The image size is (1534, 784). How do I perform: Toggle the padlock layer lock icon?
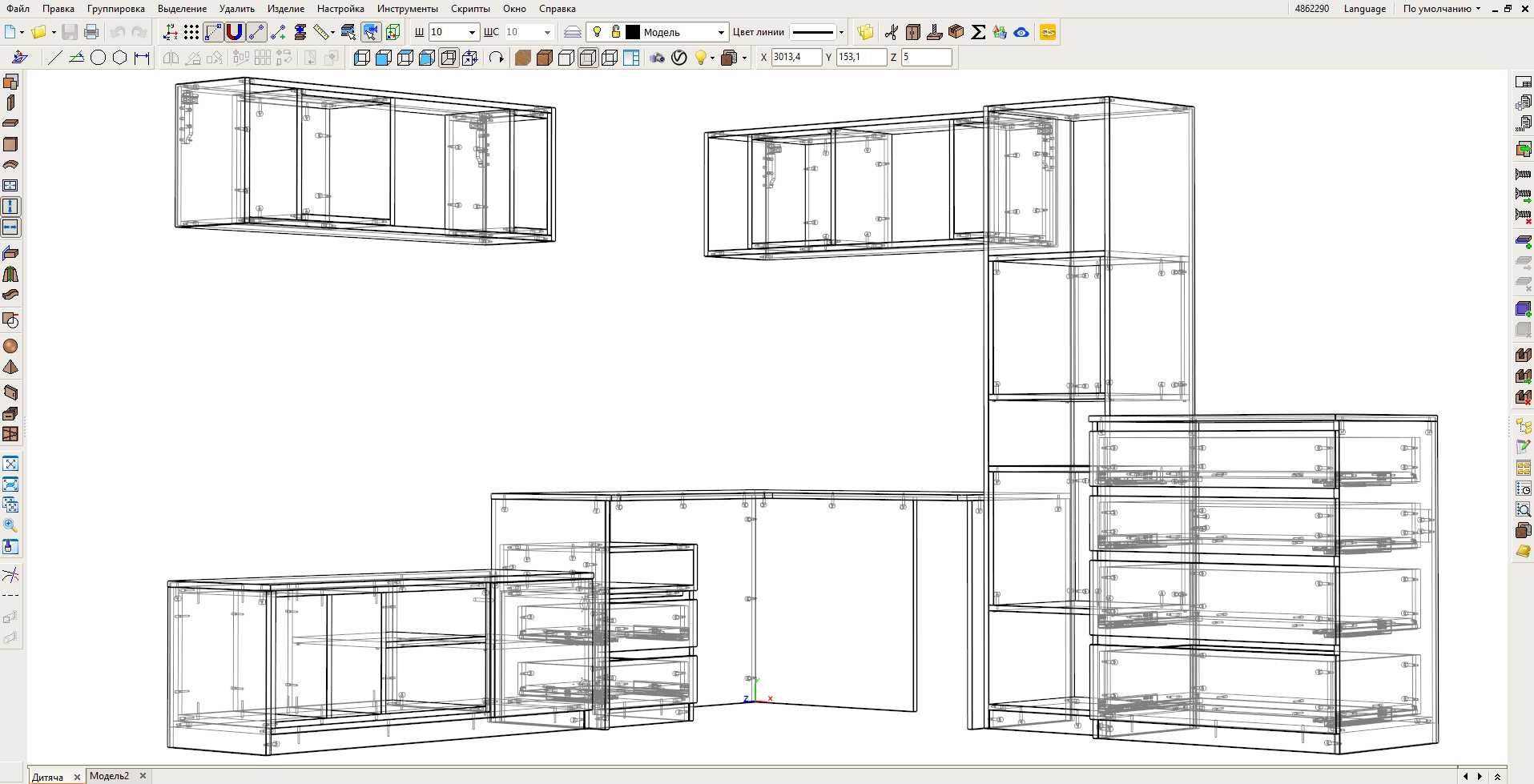tap(615, 32)
